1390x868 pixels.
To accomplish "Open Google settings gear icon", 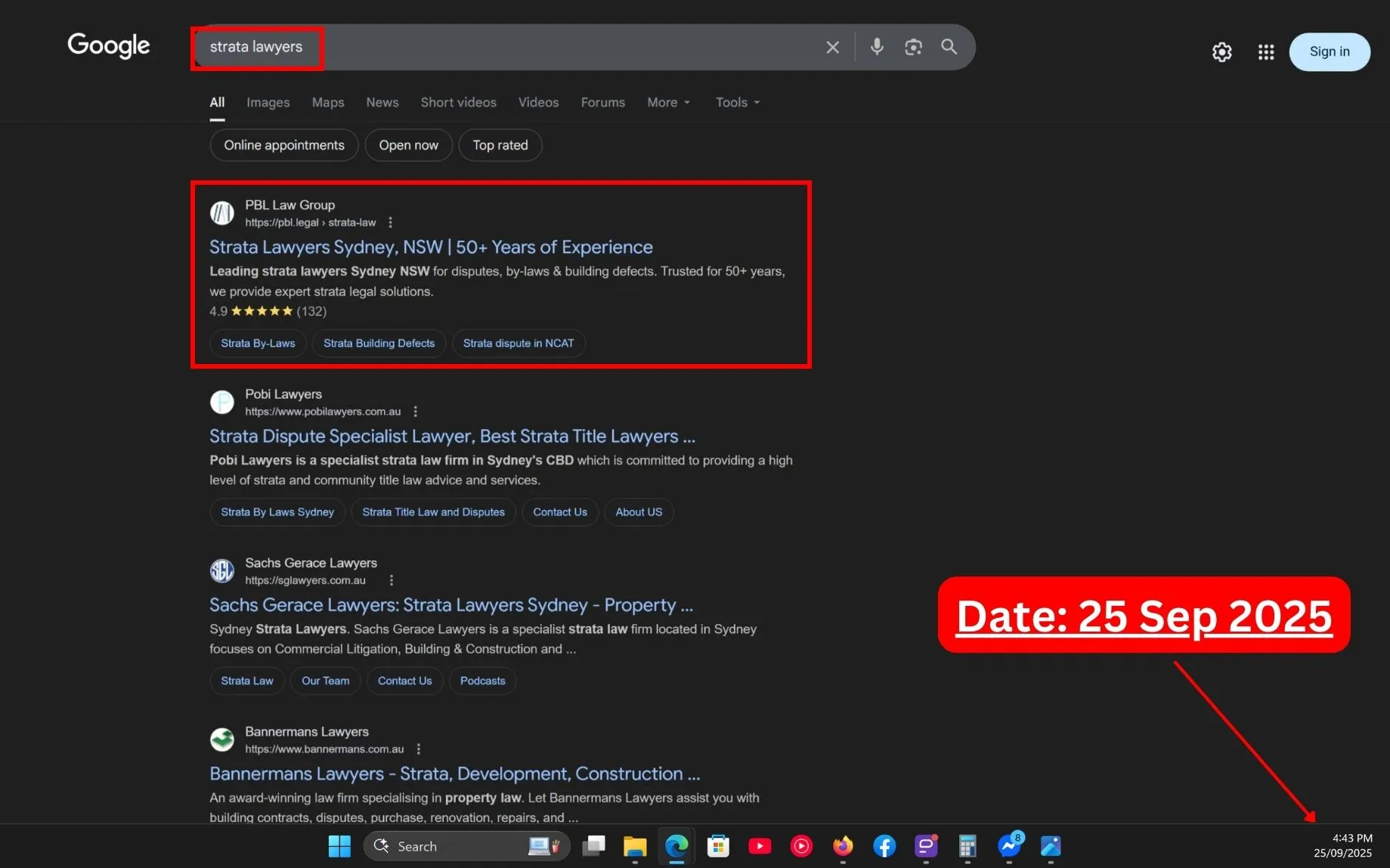I will pos(1221,52).
